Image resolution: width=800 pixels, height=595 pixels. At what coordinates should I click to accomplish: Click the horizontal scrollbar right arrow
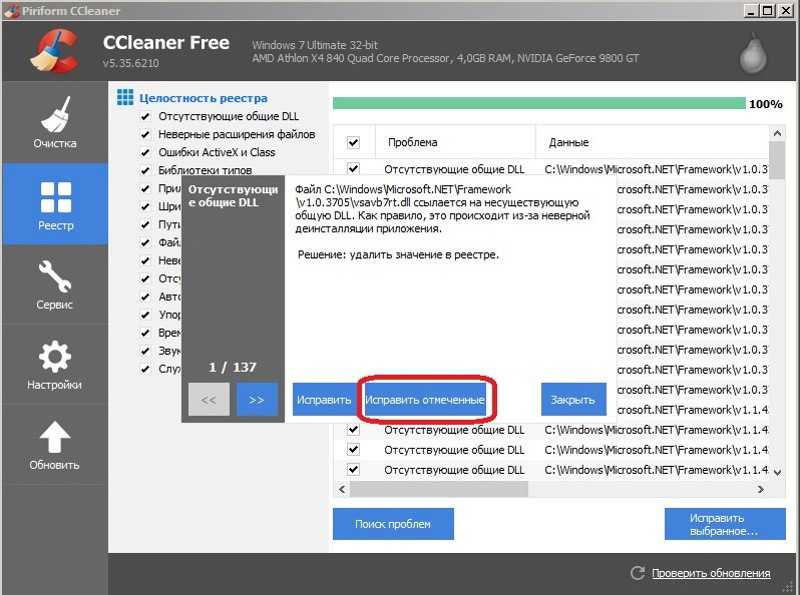[761, 489]
